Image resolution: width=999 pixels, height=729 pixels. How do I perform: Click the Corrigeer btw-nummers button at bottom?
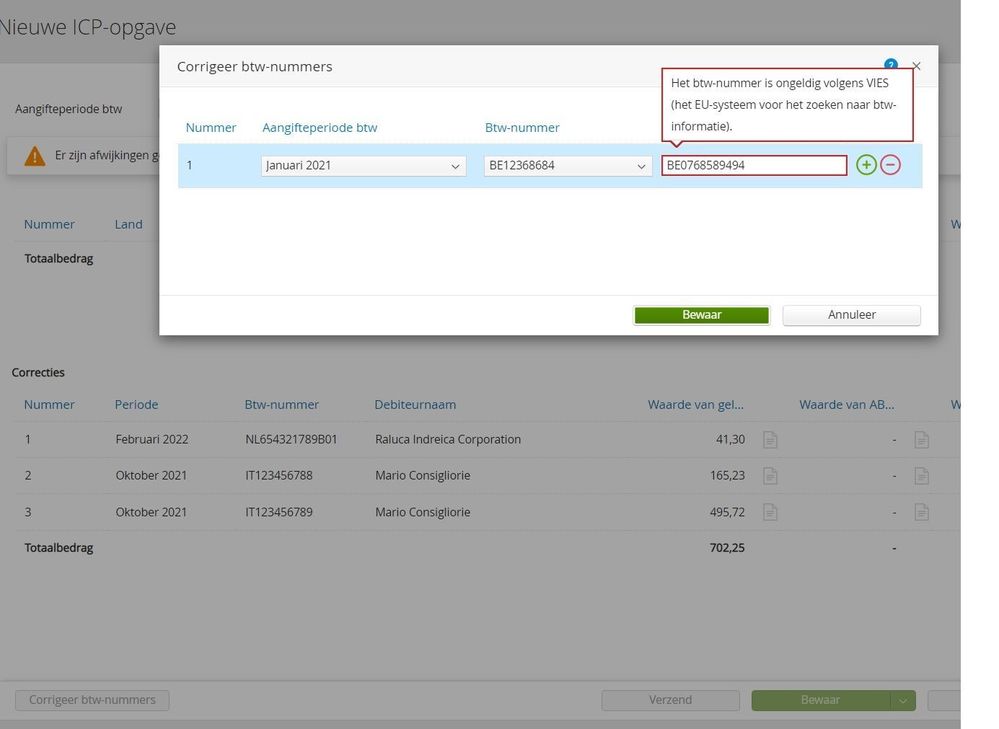[x=92, y=700]
